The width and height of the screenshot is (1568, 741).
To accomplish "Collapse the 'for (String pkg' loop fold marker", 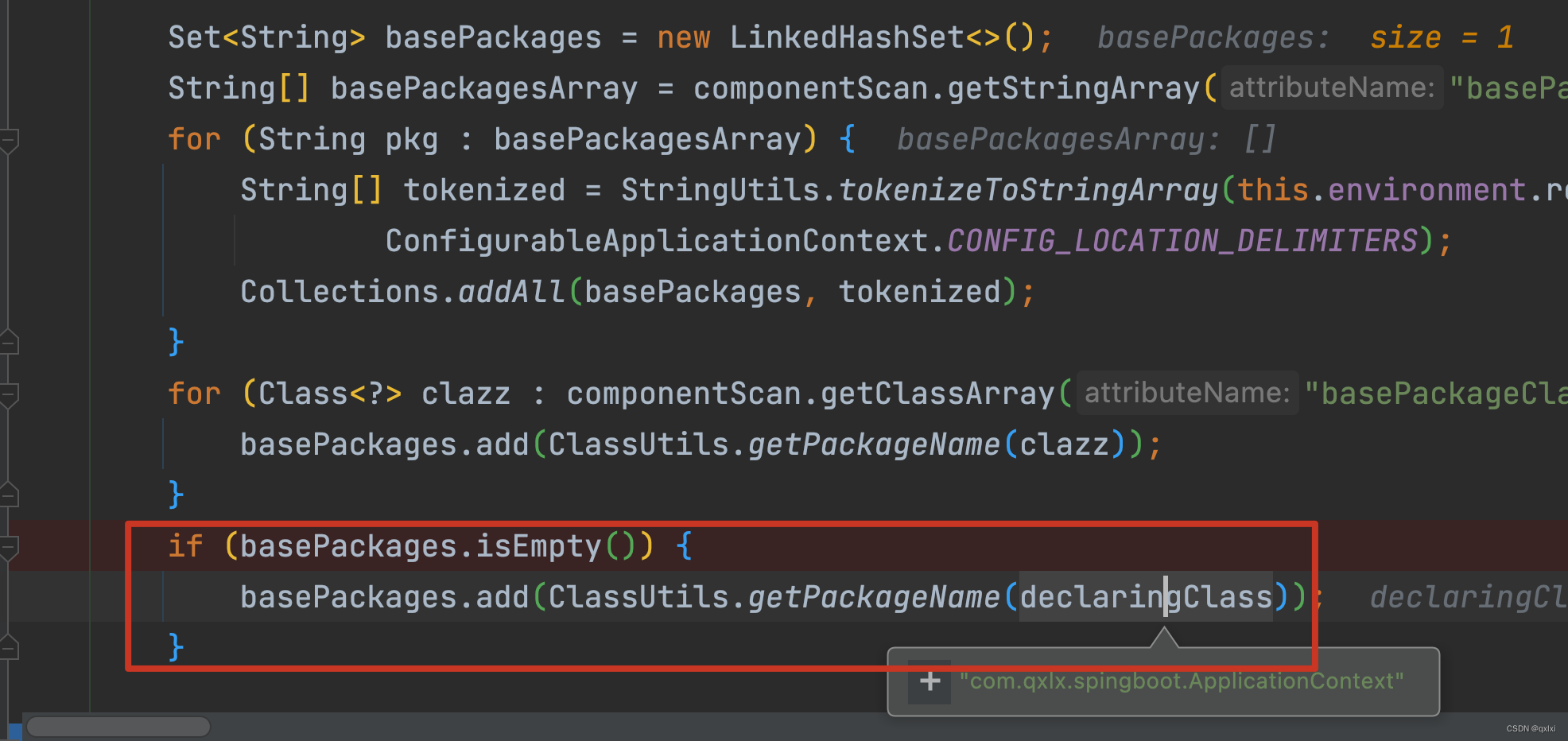I will [x=9, y=141].
